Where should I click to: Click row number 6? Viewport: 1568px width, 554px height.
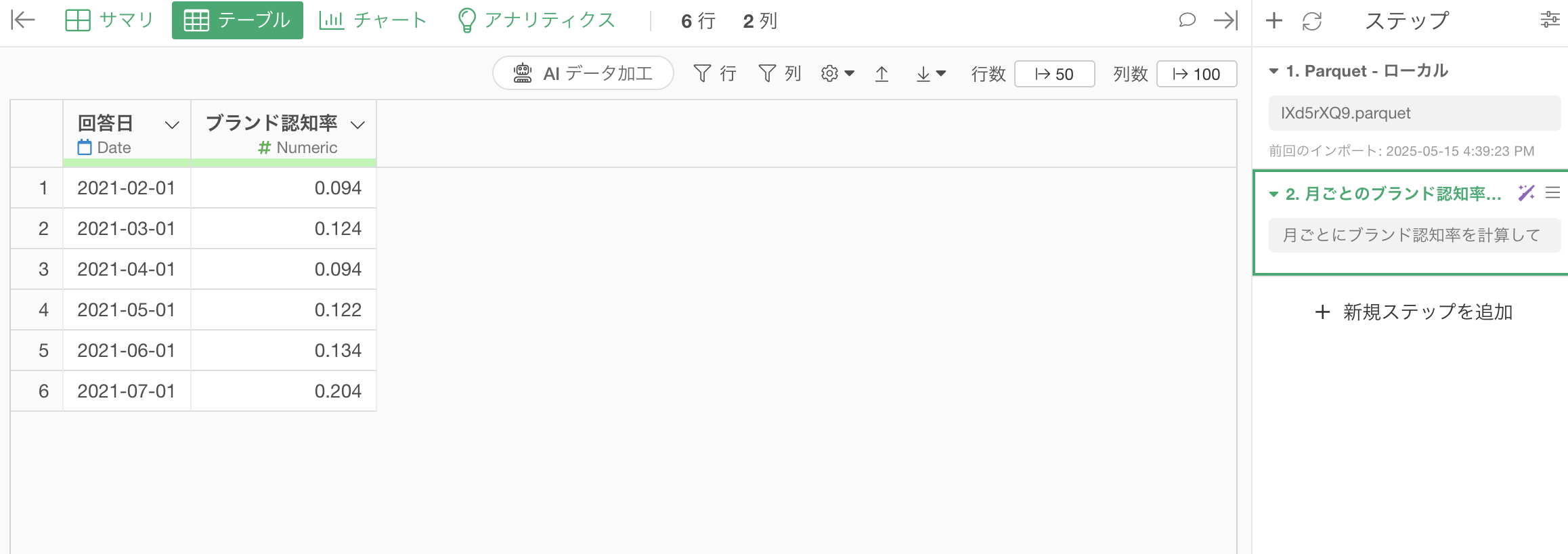(37, 391)
